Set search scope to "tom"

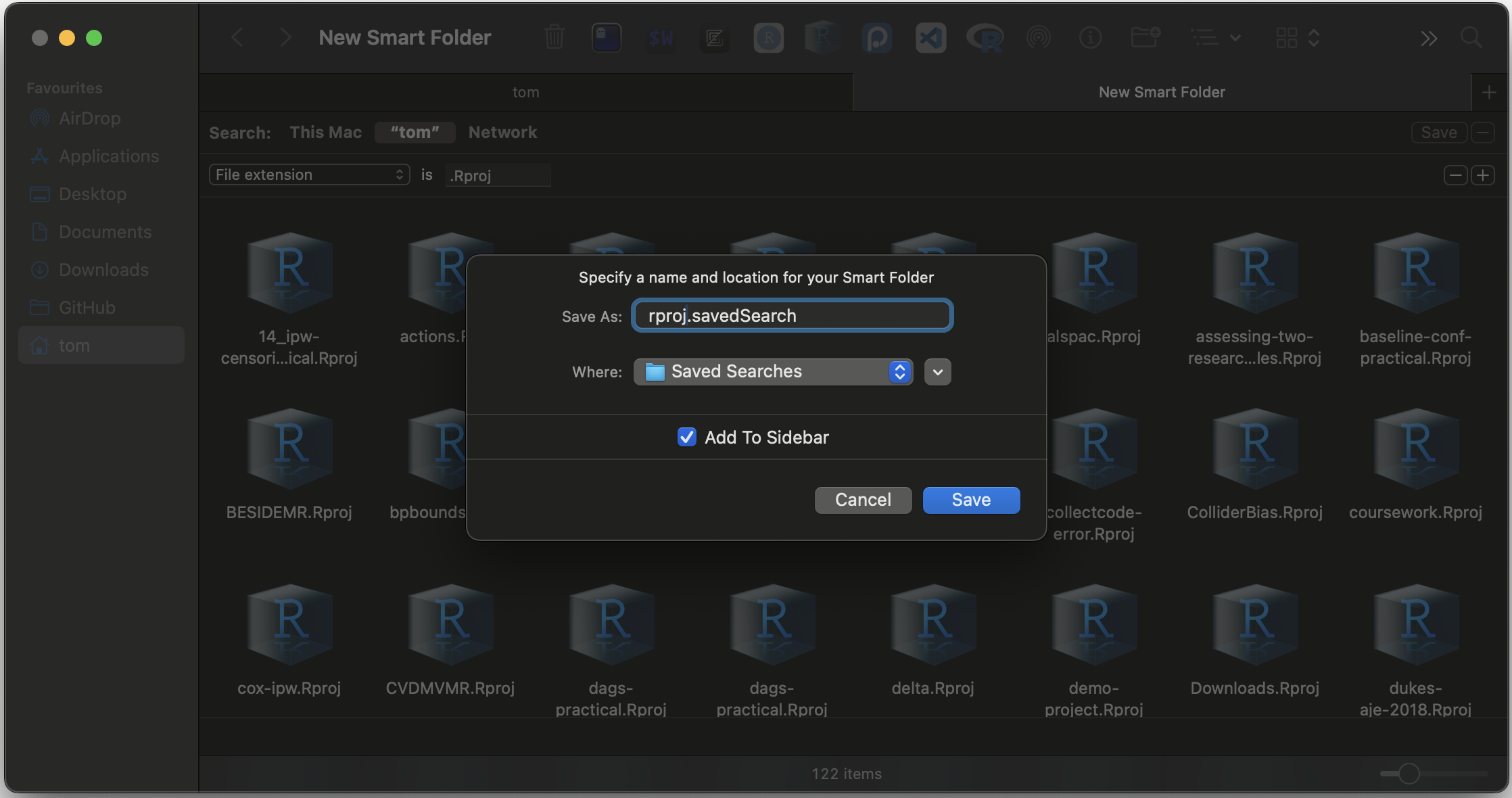415,133
